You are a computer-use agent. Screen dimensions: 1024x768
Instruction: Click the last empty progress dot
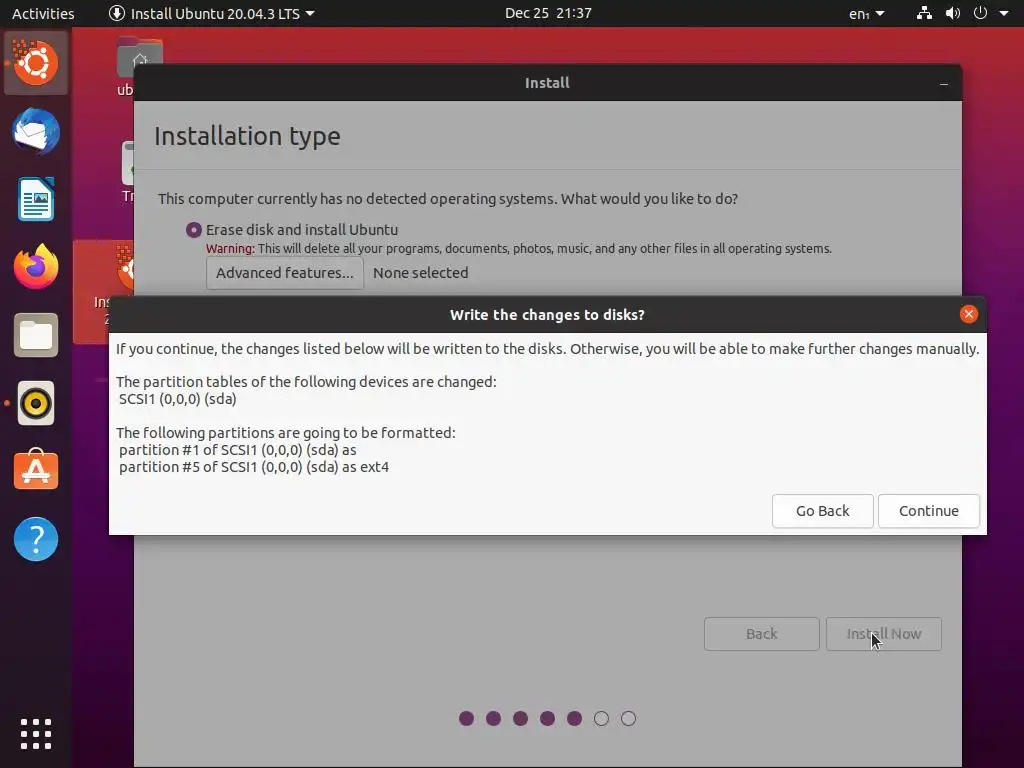[628, 718]
